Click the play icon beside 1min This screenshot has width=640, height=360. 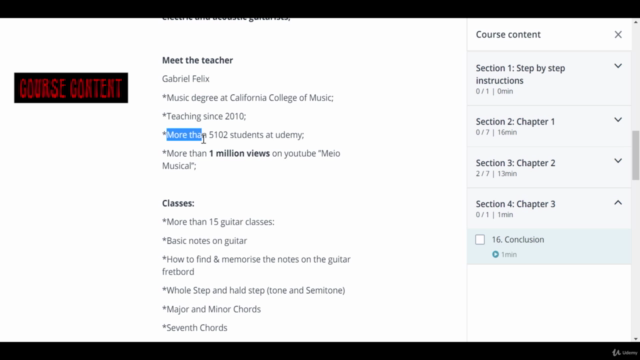[495, 254]
